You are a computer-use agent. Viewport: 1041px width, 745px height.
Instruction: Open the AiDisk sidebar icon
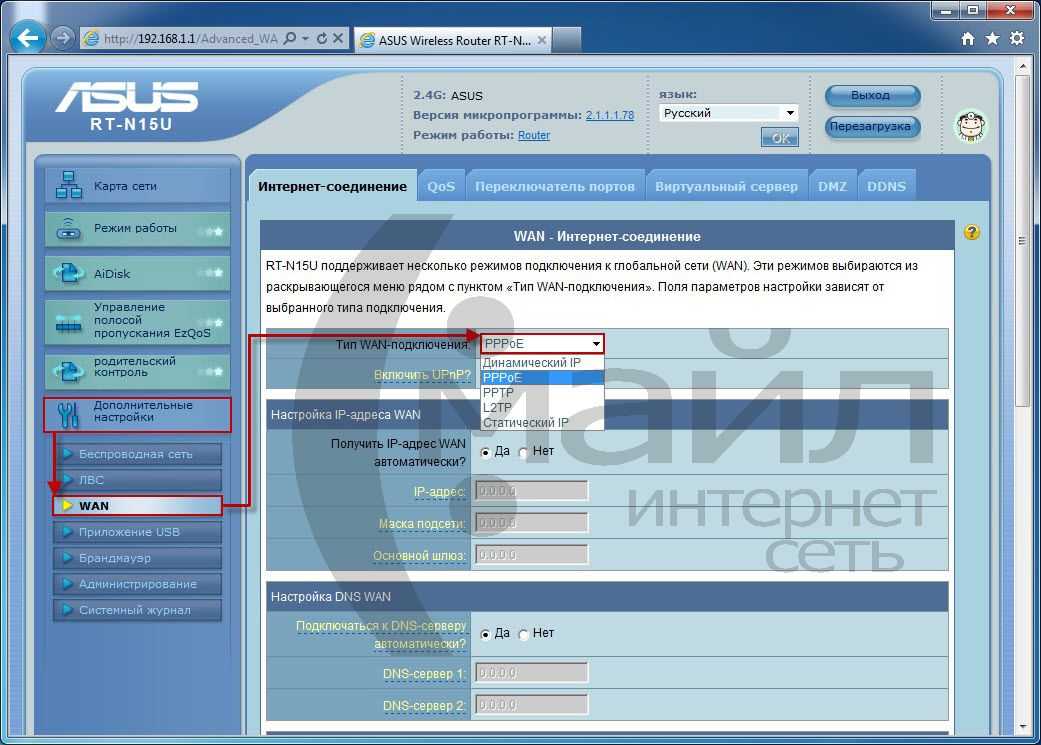click(x=69, y=273)
